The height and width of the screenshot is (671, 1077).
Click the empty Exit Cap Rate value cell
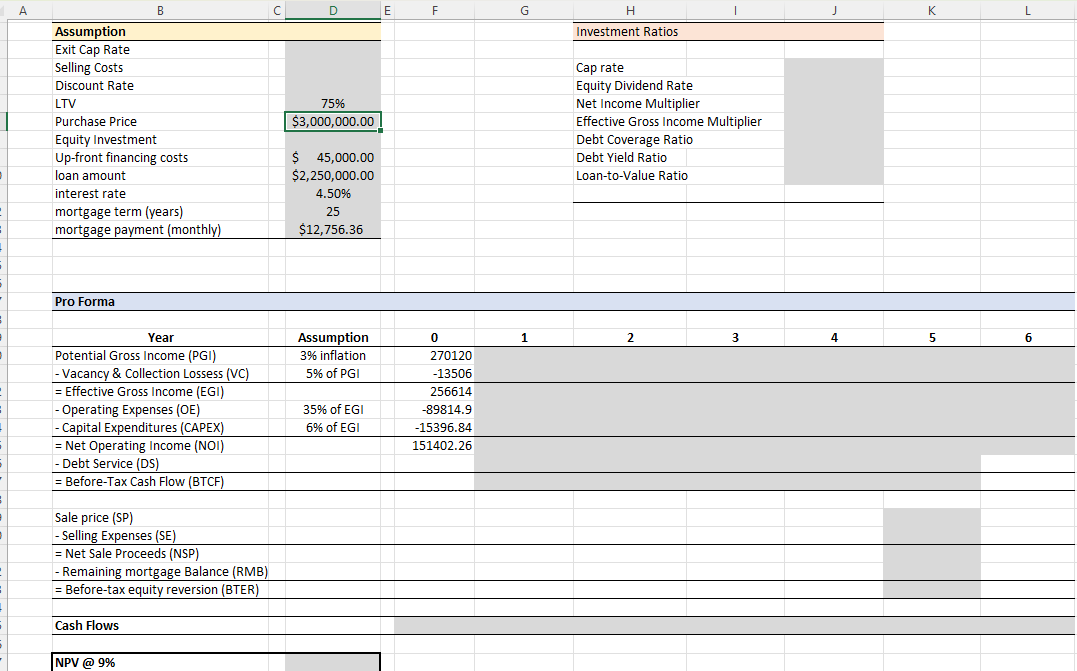click(x=333, y=49)
